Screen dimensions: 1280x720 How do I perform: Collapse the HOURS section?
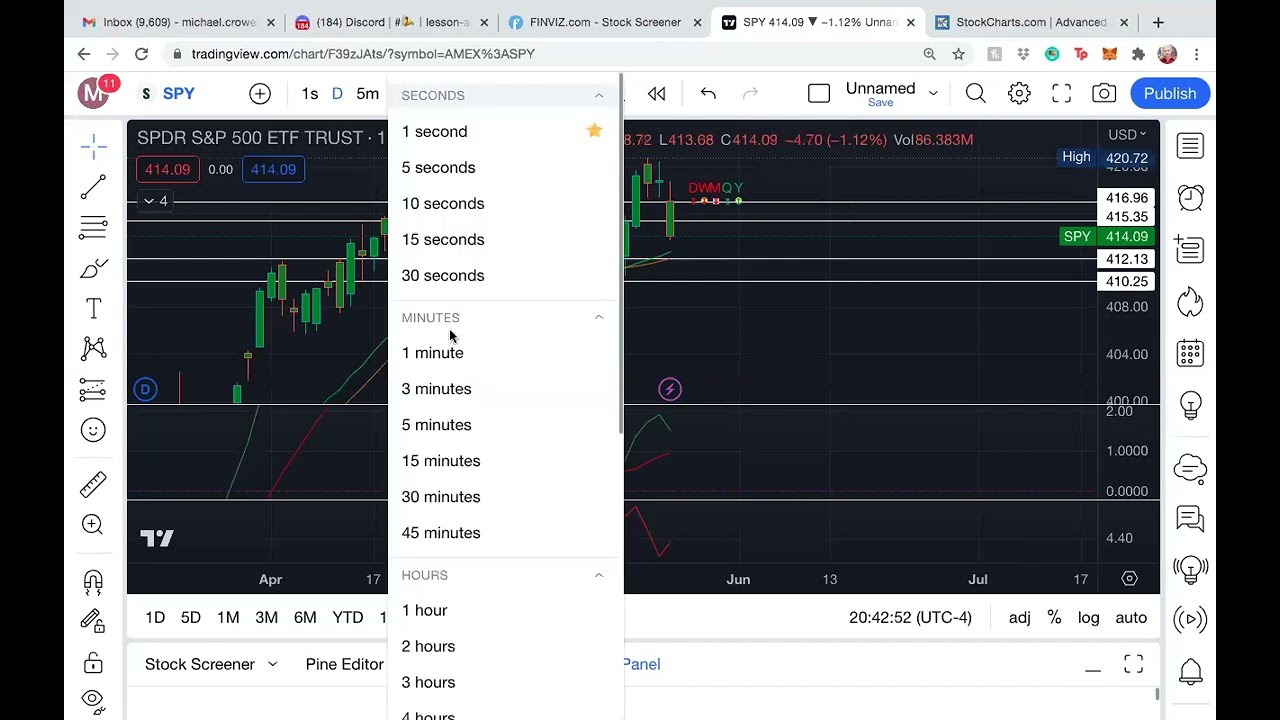(x=599, y=575)
